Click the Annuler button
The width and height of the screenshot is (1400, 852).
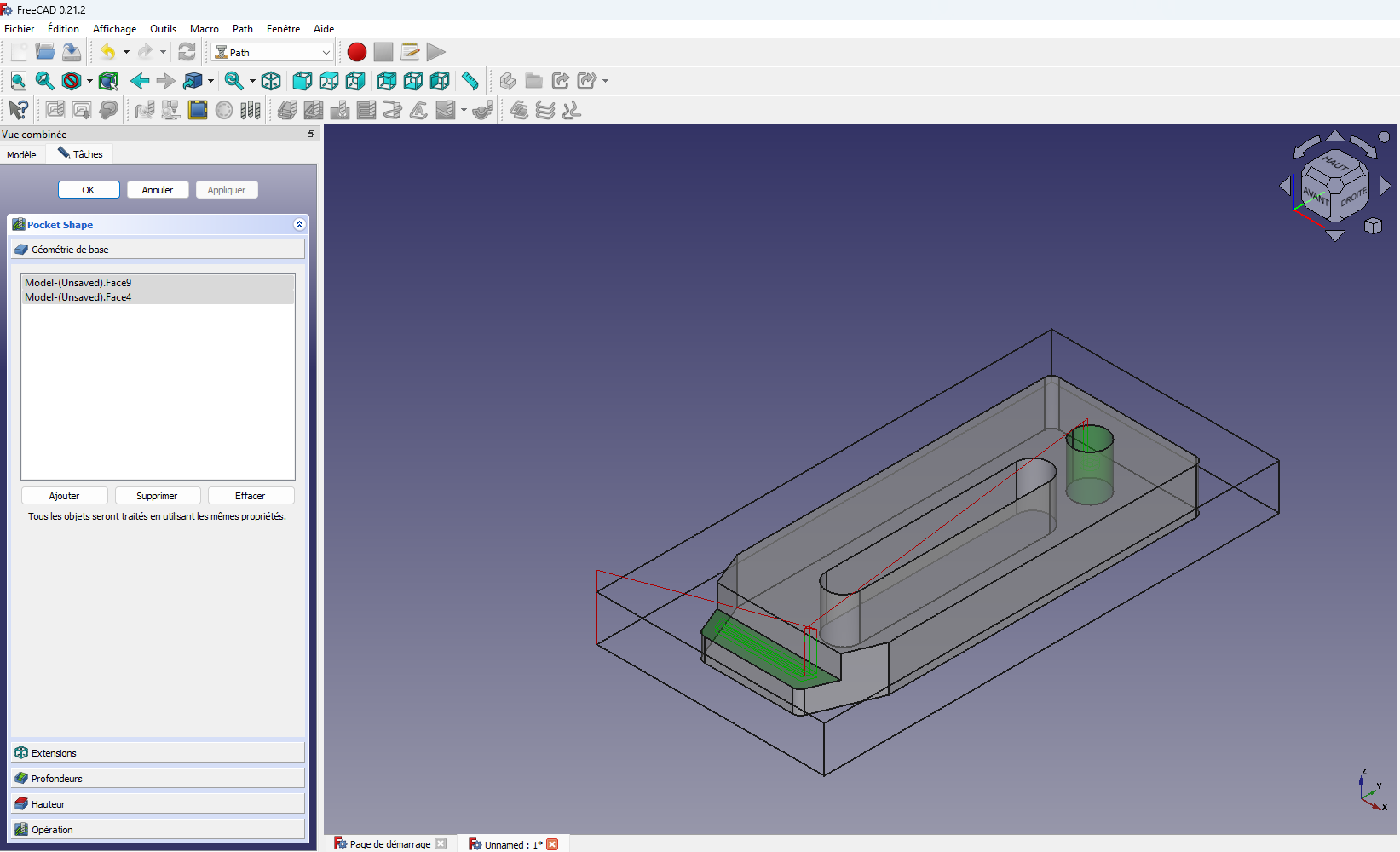pos(158,190)
